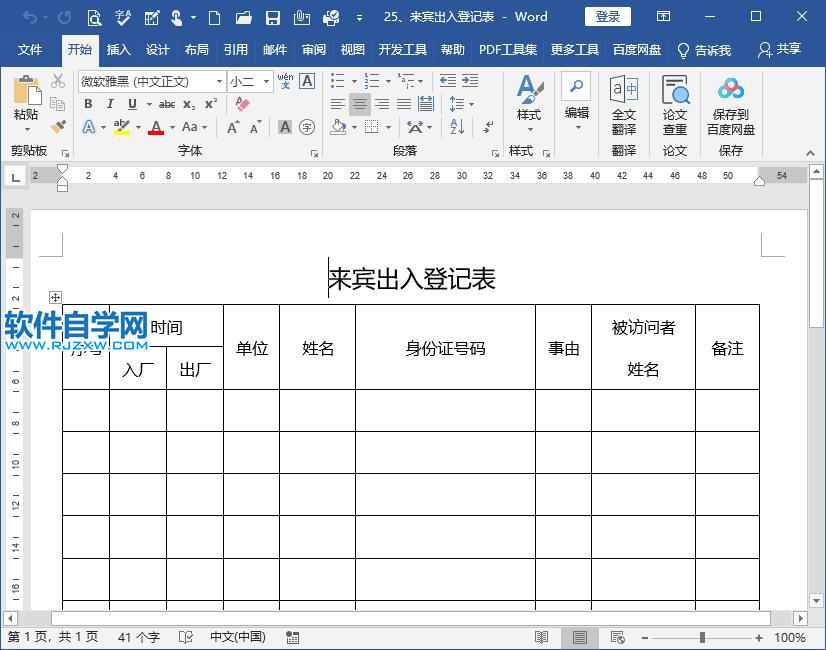
Task: Open the 视图 ribbon tab
Action: coord(352,48)
